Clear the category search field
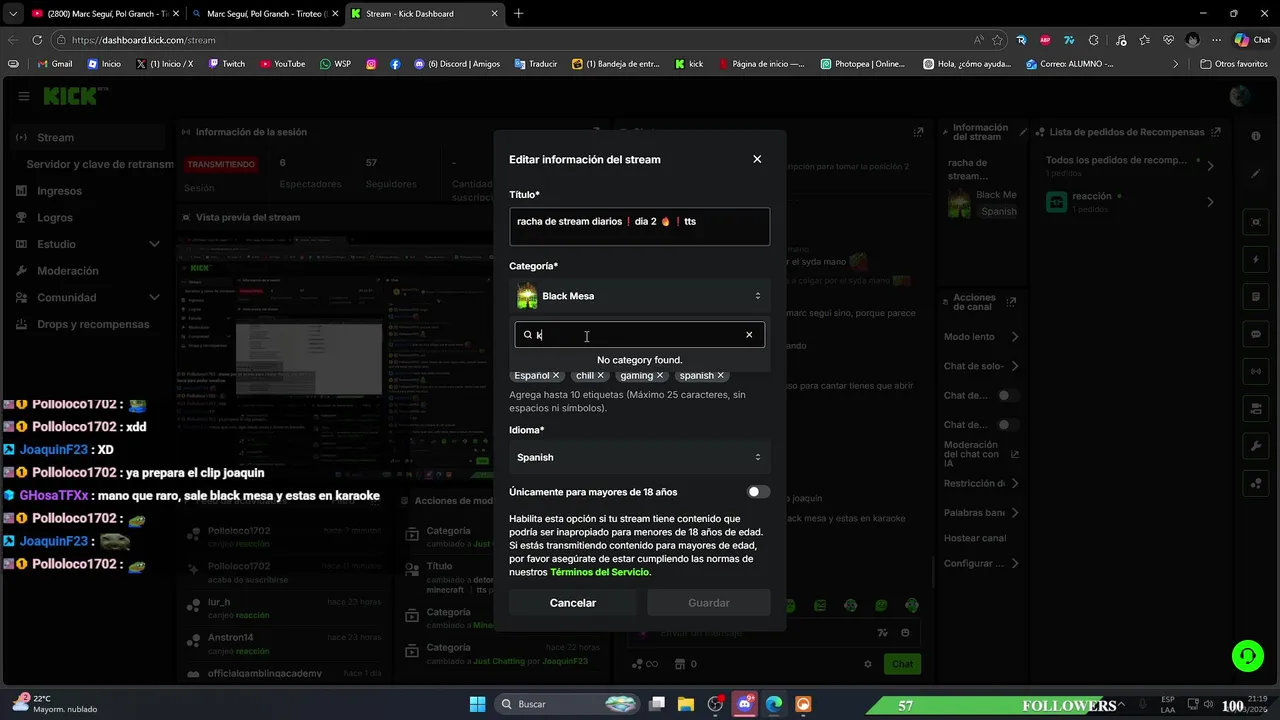Viewport: 1280px width, 720px height. tap(749, 335)
